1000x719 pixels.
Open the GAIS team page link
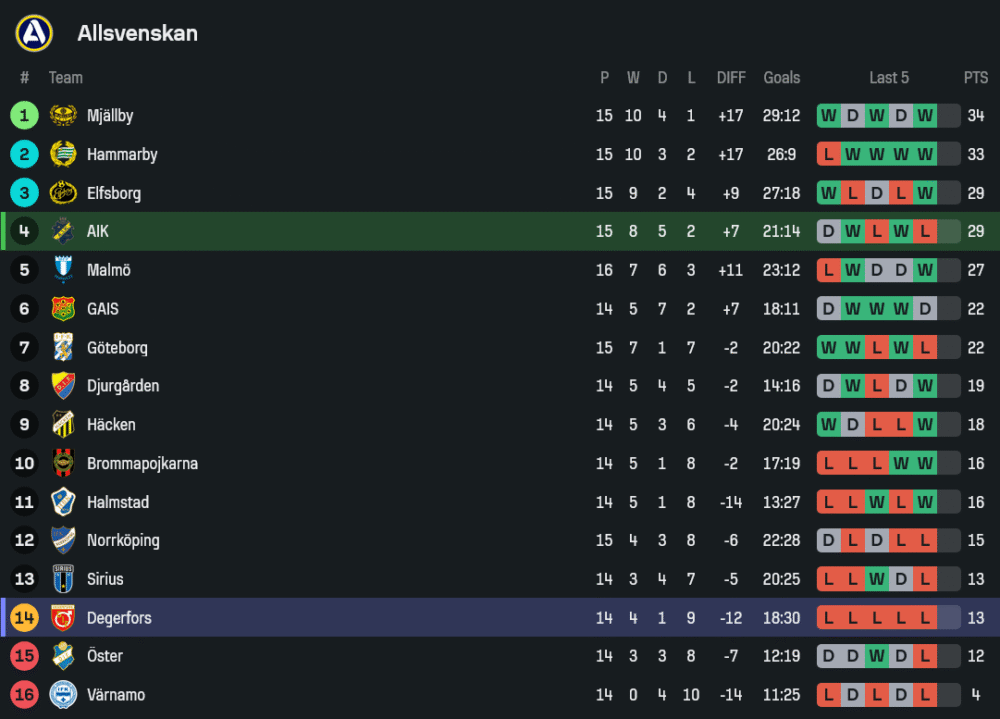coord(104,309)
